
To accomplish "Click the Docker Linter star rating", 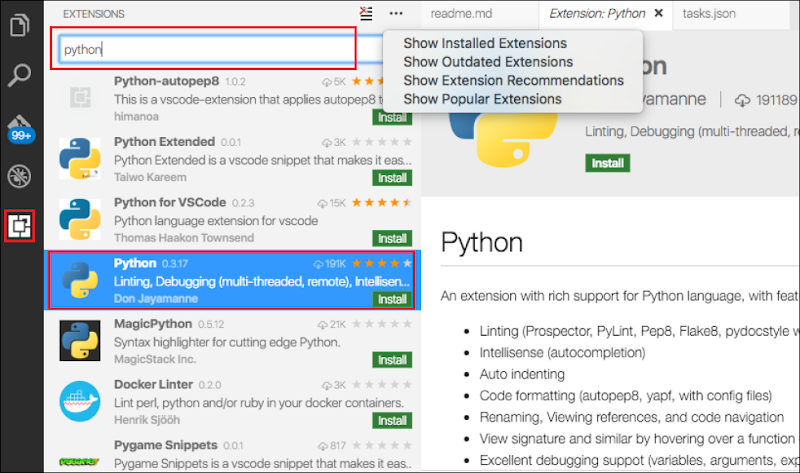I will [382, 385].
